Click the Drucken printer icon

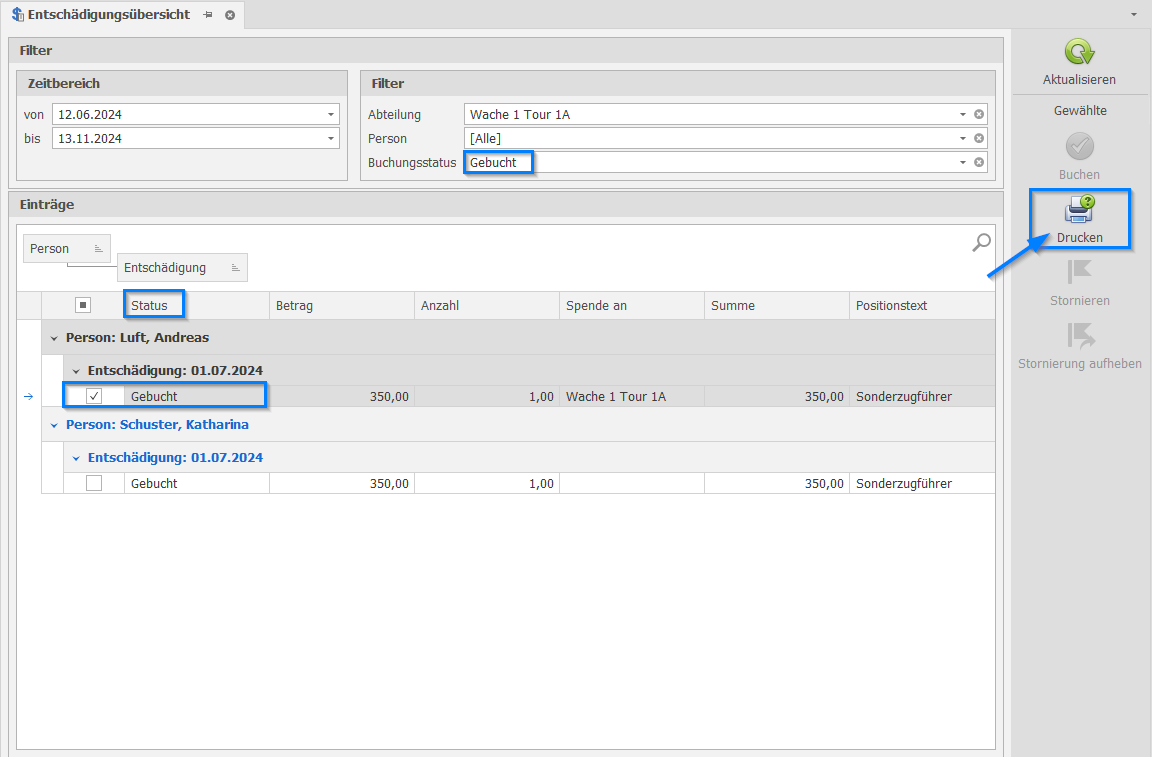[x=1079, y=210]
